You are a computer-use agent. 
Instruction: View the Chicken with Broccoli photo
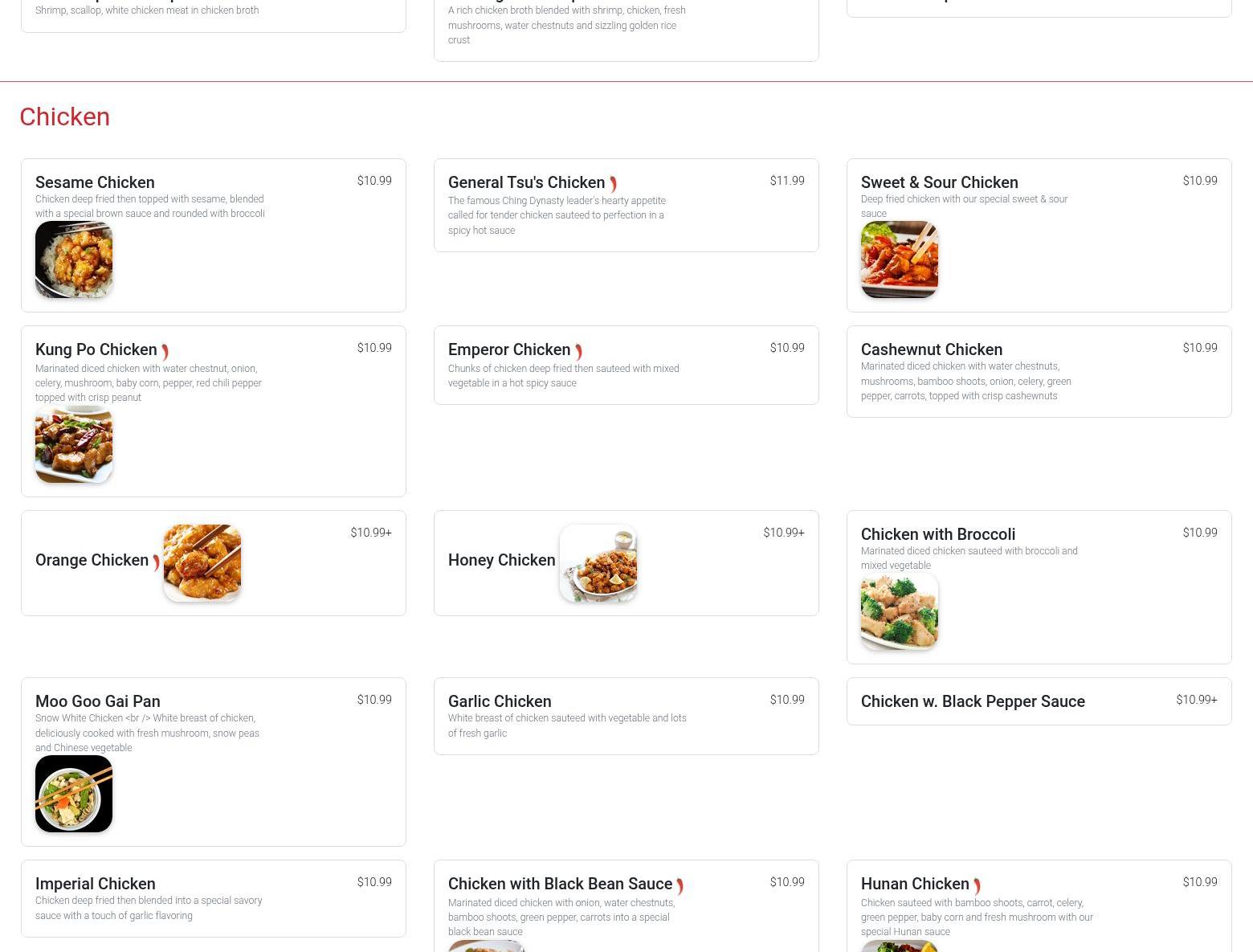pos(900,611)
